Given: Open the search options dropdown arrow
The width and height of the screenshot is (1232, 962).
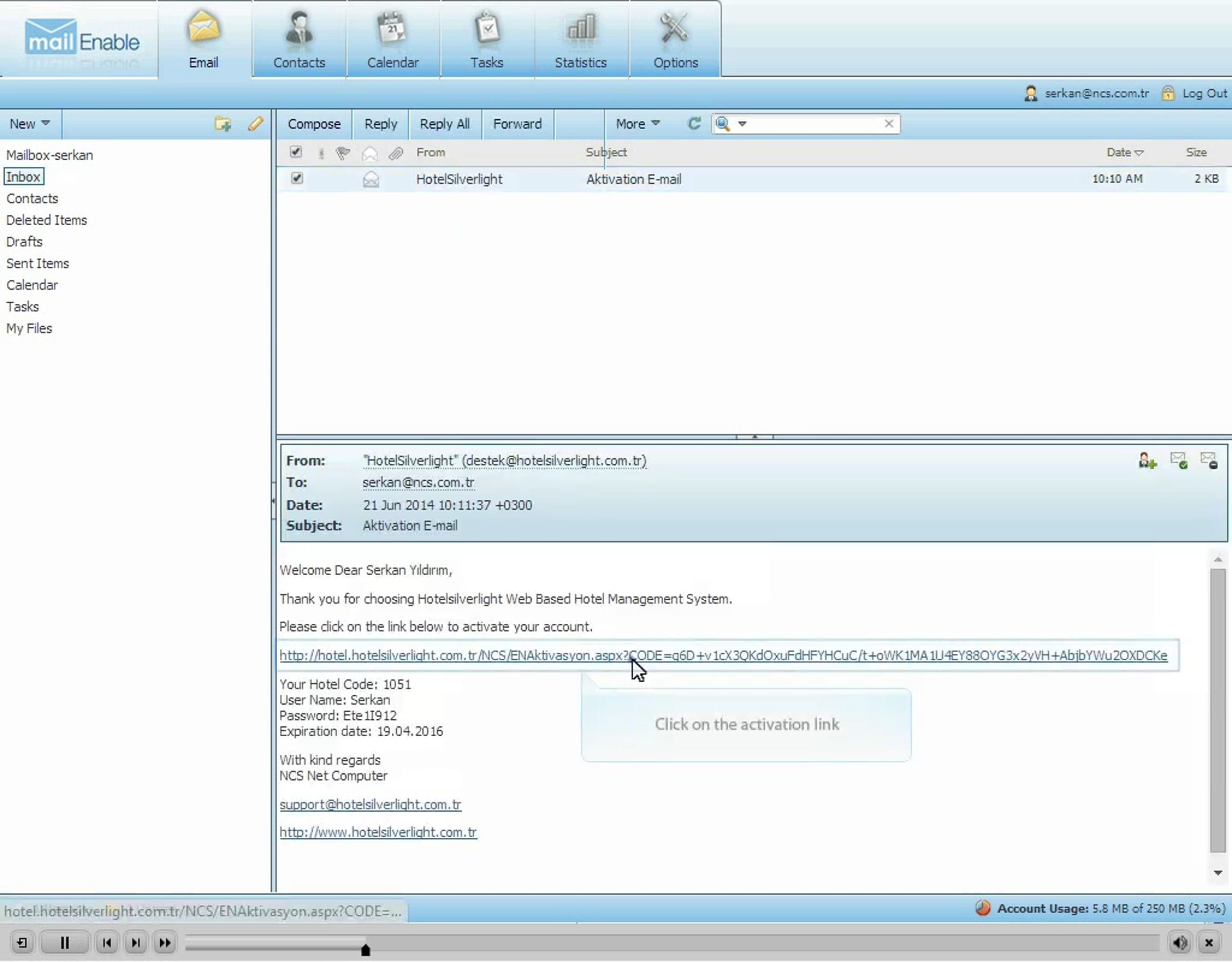Looking at the screenshot, I should click(x=742, y=124).
